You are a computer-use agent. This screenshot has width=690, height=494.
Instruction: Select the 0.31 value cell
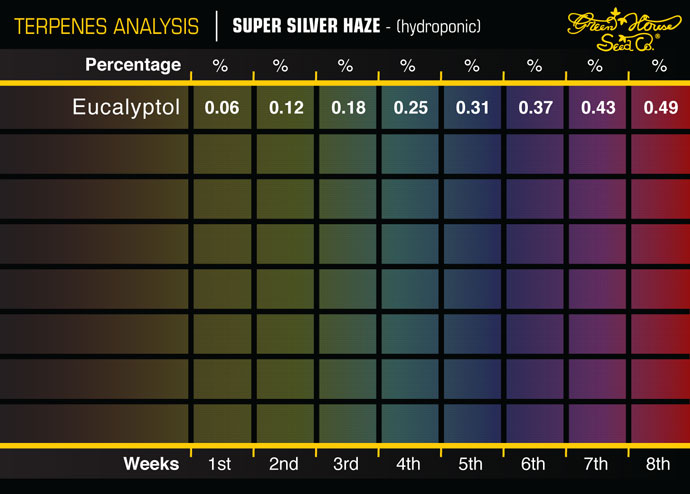[x=471, y=108]
